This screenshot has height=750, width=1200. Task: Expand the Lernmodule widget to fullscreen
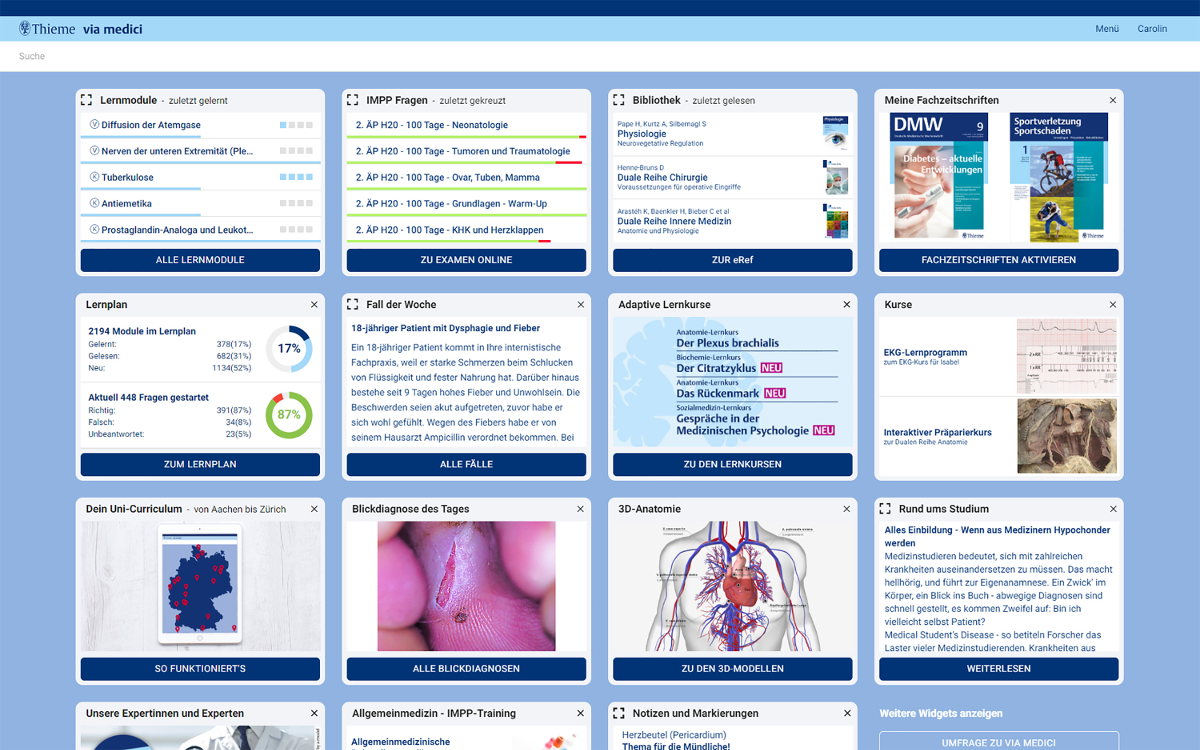click(87, 100)
